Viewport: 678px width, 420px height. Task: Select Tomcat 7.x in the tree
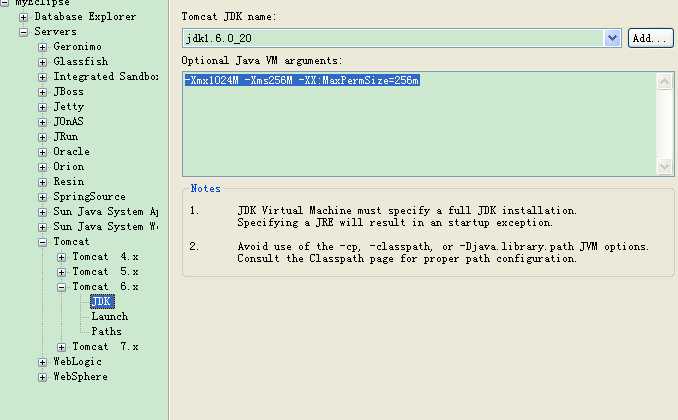coord(106,346)
